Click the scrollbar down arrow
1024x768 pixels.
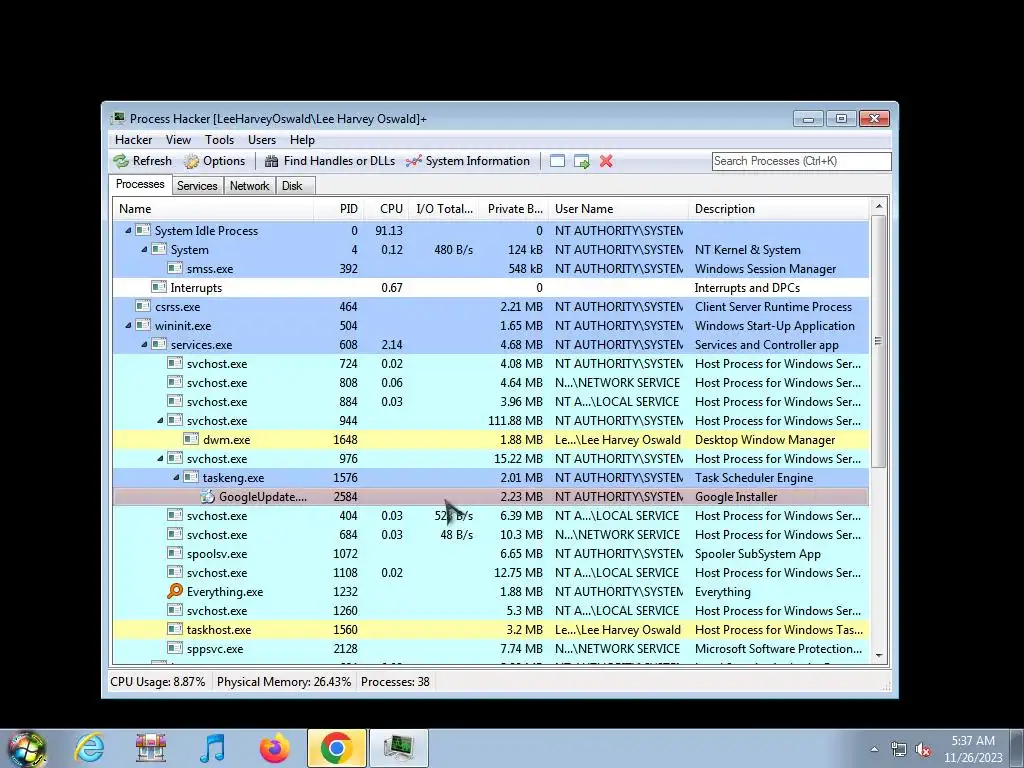(878, 655)
